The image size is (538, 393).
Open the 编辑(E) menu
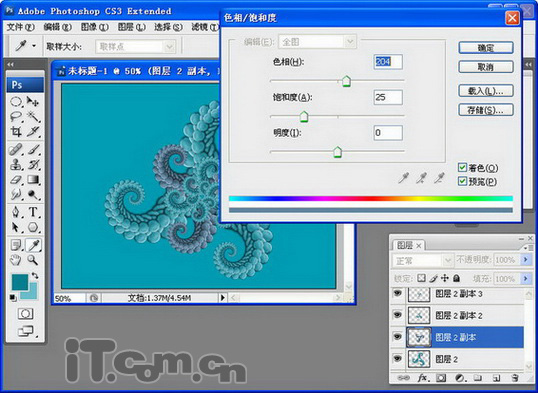click(x=58, y=27)
